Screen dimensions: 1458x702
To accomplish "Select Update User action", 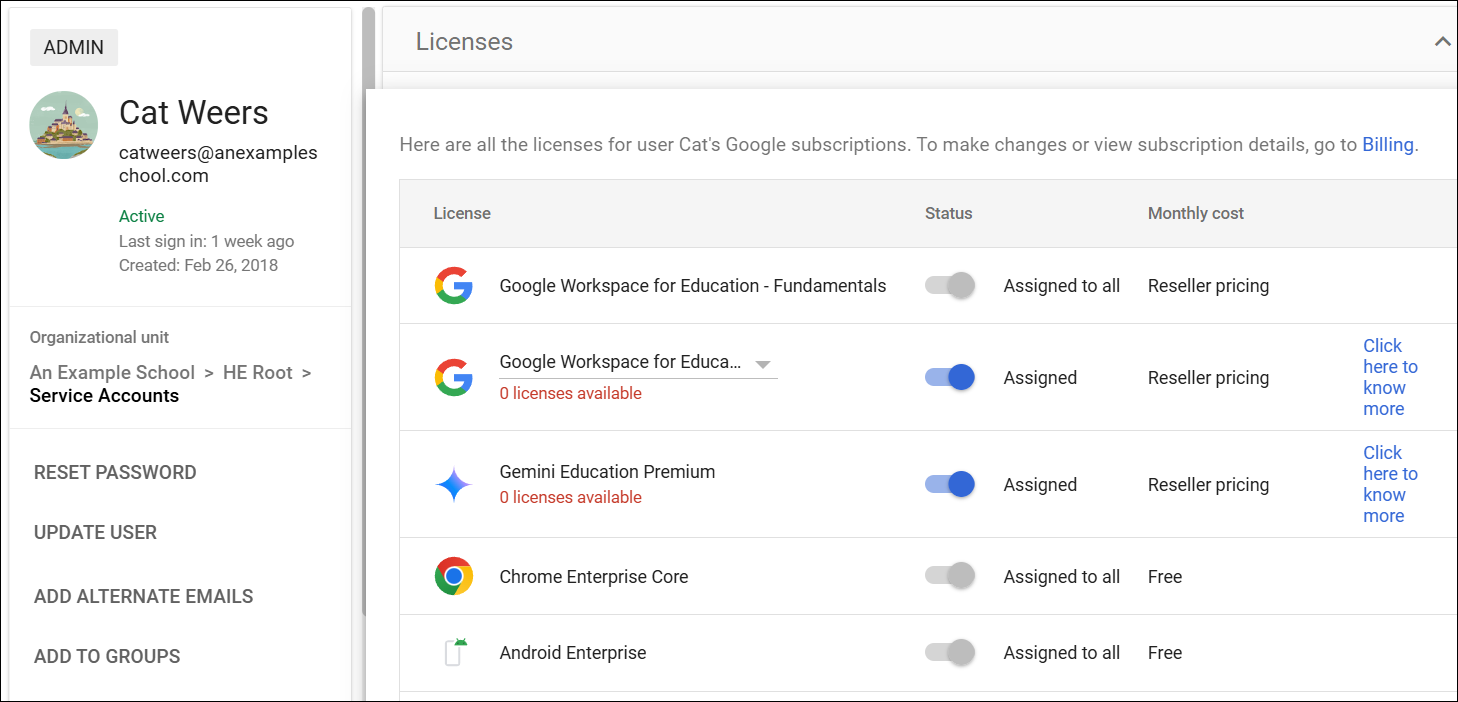I will [x=95, y=533].
